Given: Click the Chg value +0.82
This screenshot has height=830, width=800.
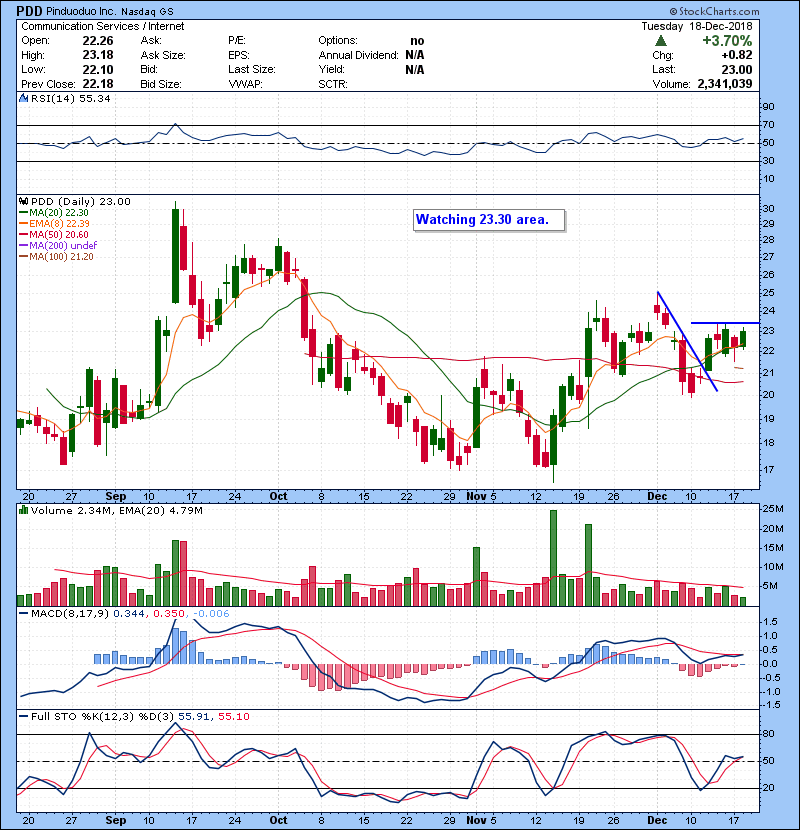Looking at the screenshot, I should click(736, 55).
